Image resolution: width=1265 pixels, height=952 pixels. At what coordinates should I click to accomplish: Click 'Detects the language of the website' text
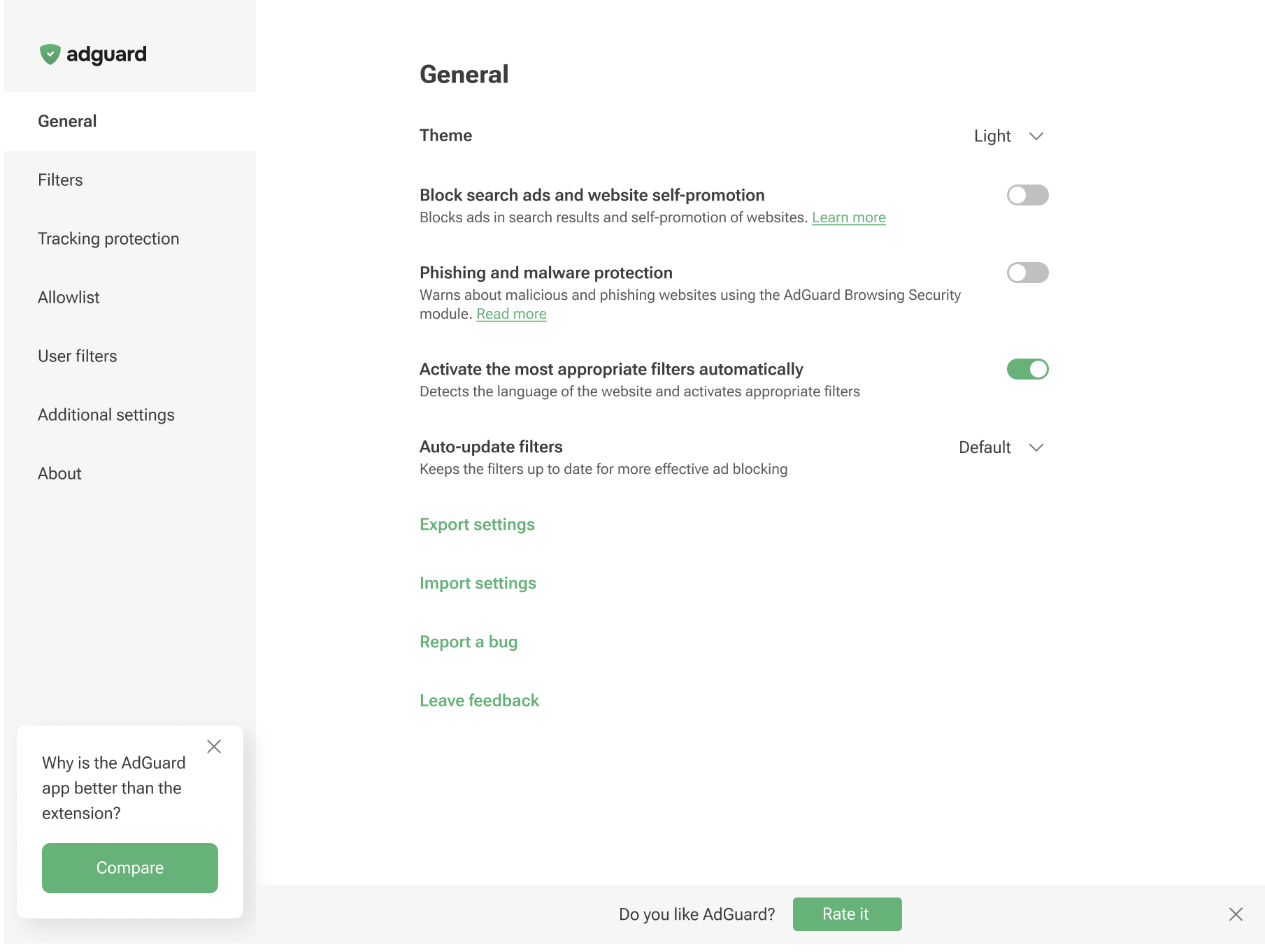click(640, 391)
